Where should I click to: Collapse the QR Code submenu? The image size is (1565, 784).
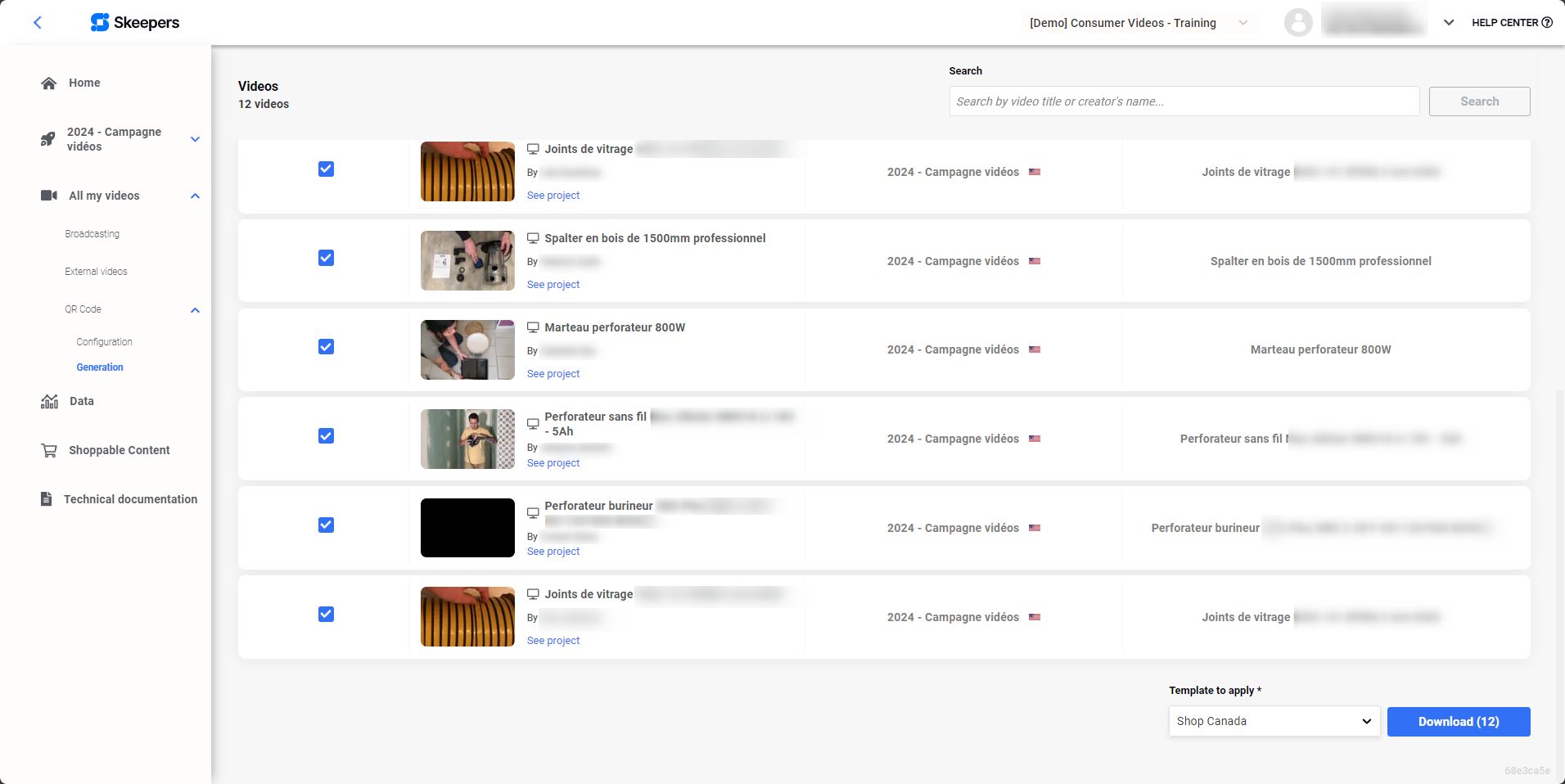pyautogui.click(x=195, y=310)
